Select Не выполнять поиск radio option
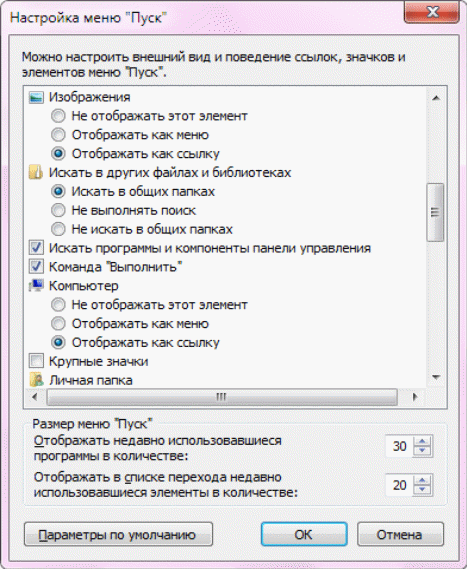This screenshot has height=569, width=467. [58, 210]
